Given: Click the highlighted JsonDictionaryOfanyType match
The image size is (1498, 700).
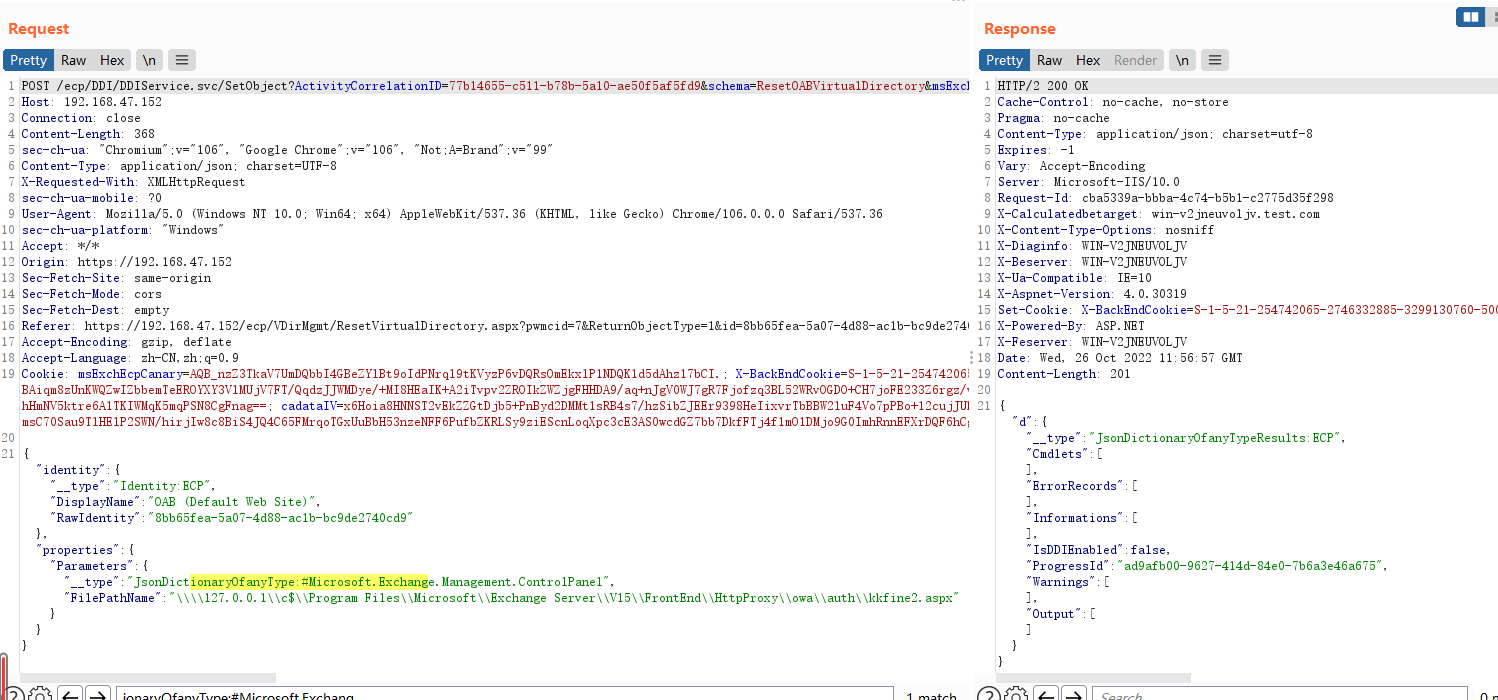Looking at the screenshot, I should 308,582.
